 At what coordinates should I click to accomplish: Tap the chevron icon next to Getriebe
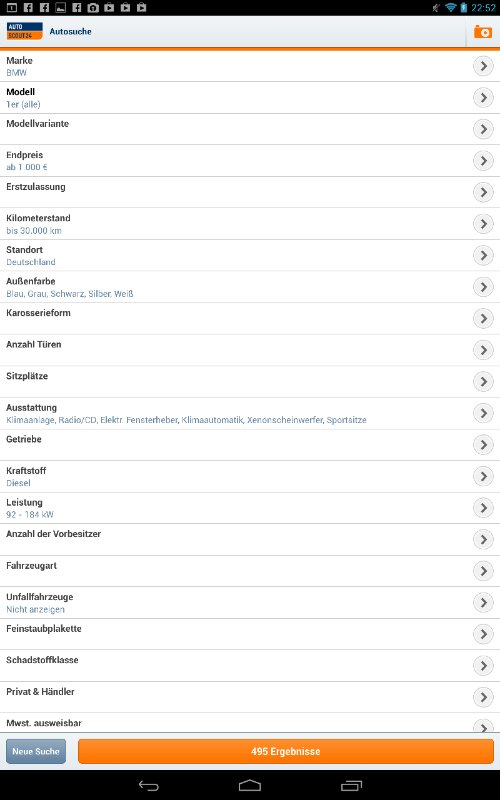coord(483,445)
